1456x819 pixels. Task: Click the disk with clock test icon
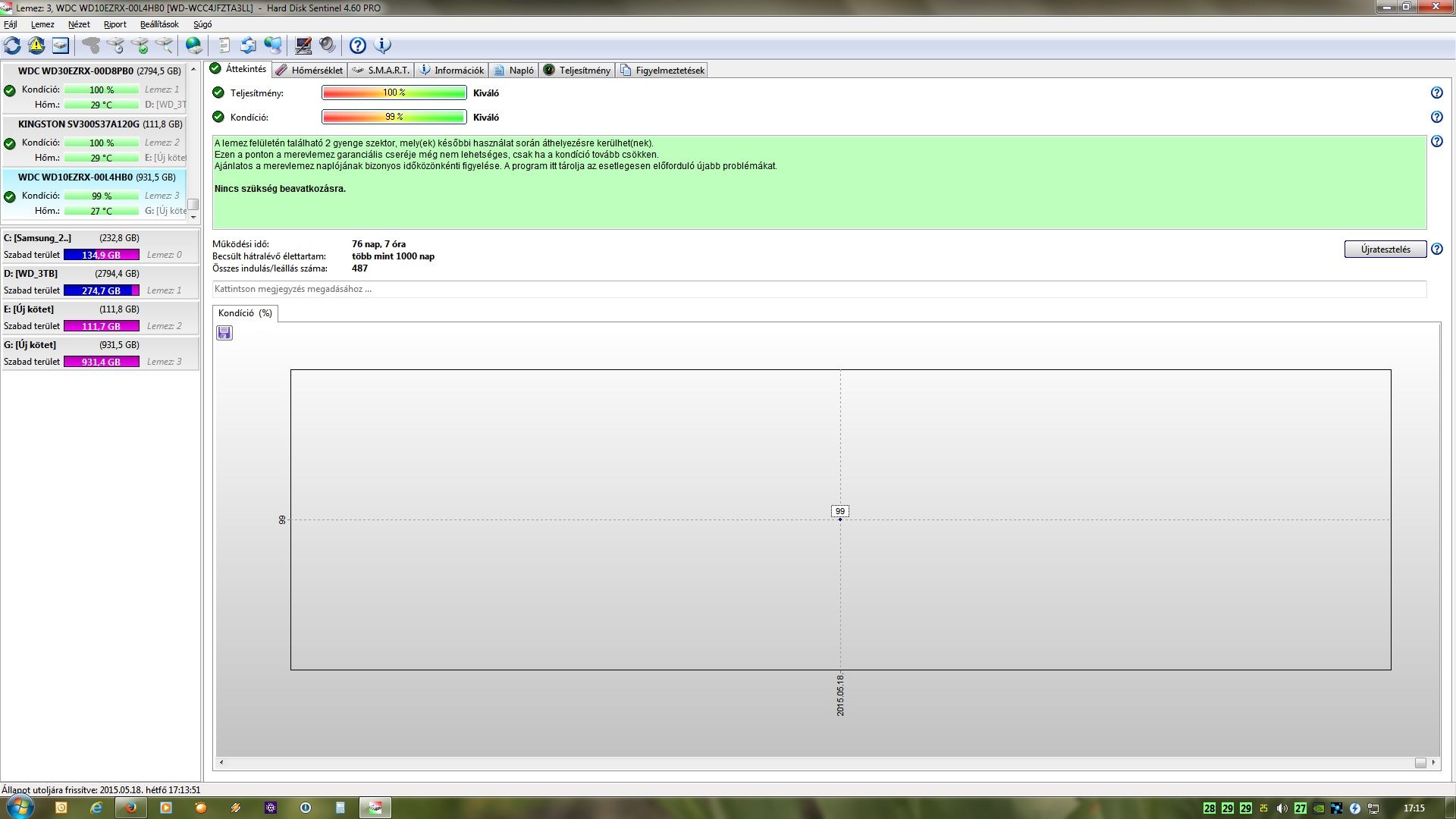(115, 45)
